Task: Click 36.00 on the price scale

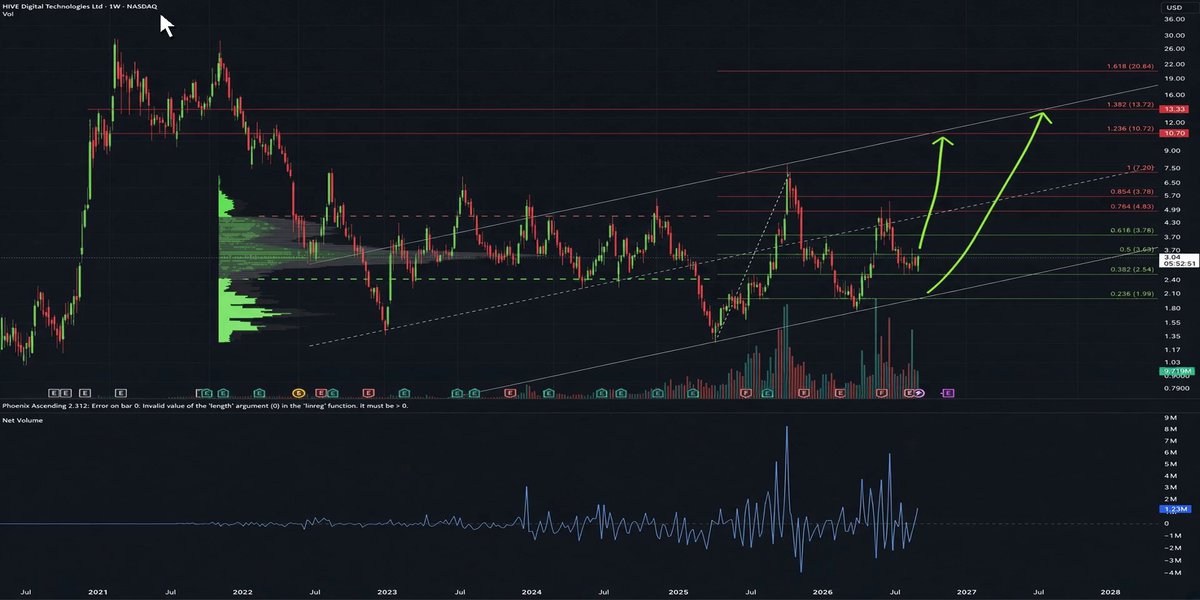Action: click(1174, 18)
